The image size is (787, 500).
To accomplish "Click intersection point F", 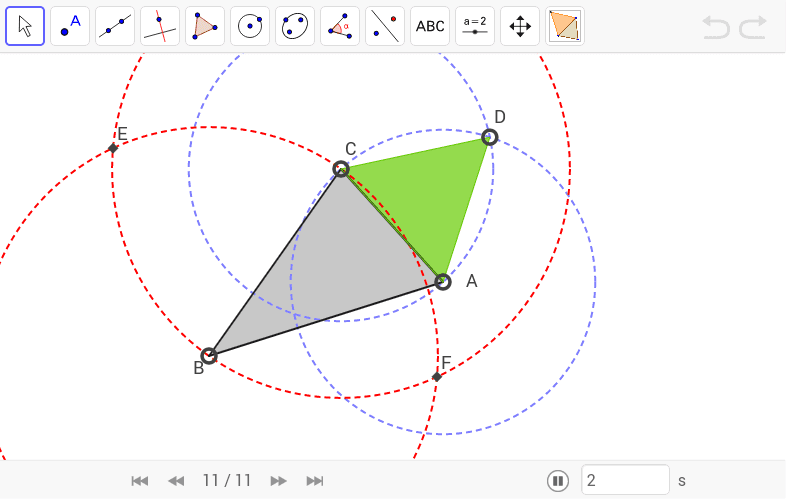I will pos(437,377).
